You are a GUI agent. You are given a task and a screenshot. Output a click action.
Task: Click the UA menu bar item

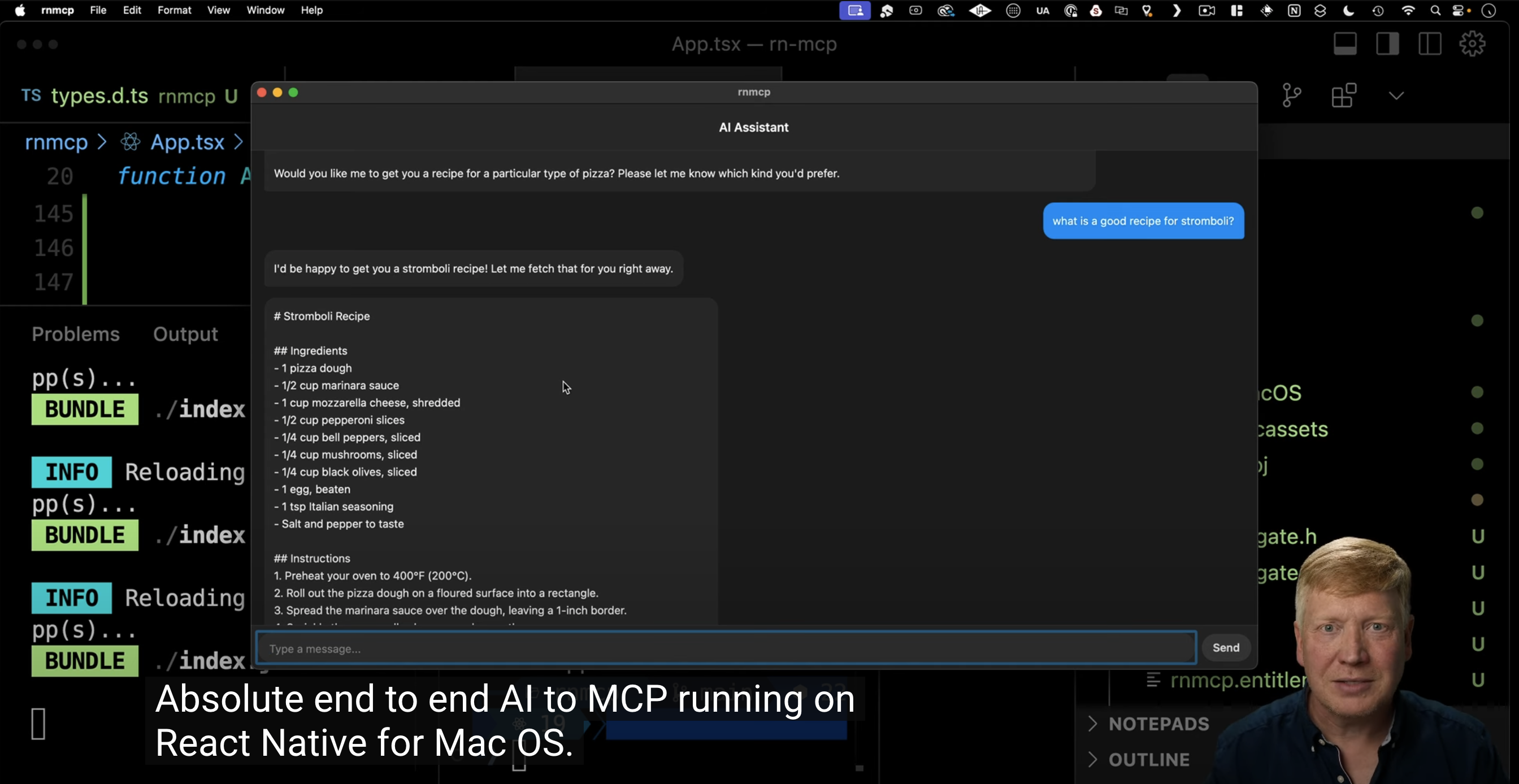coord(1043,10)
